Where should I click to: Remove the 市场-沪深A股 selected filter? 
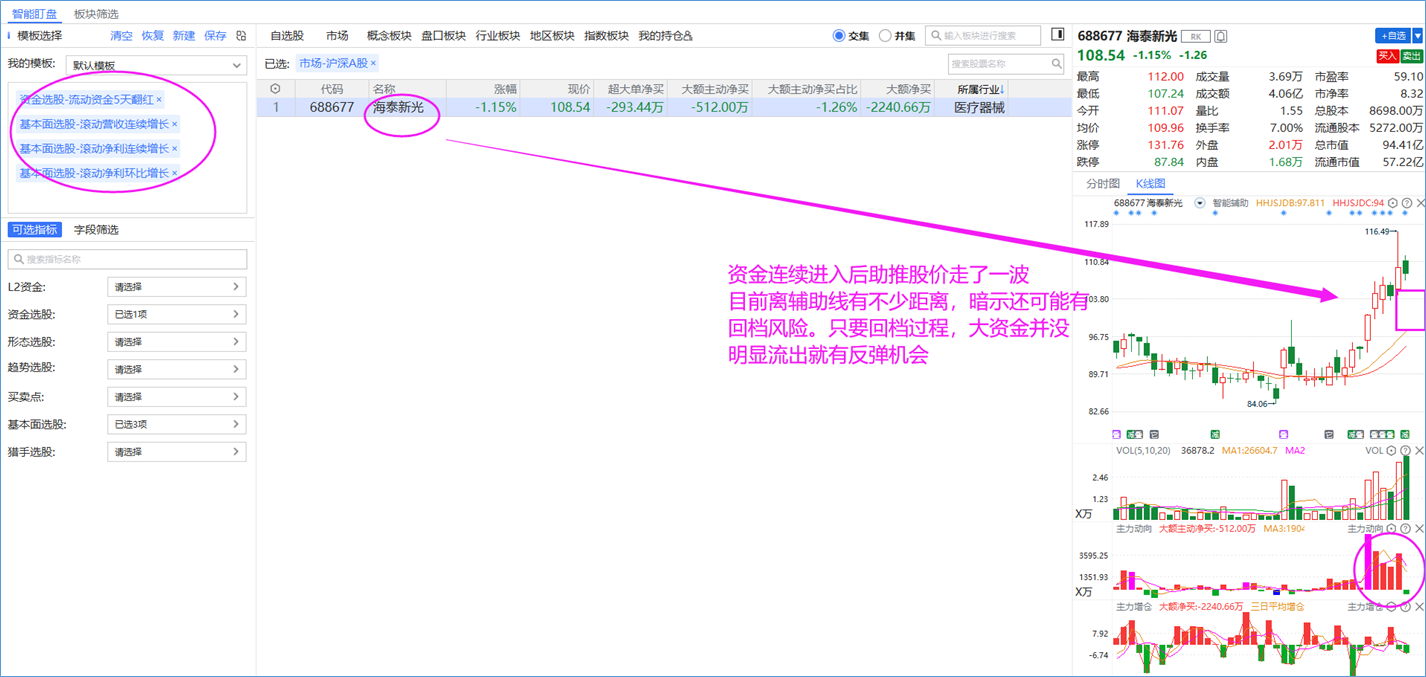coord(373,63)
